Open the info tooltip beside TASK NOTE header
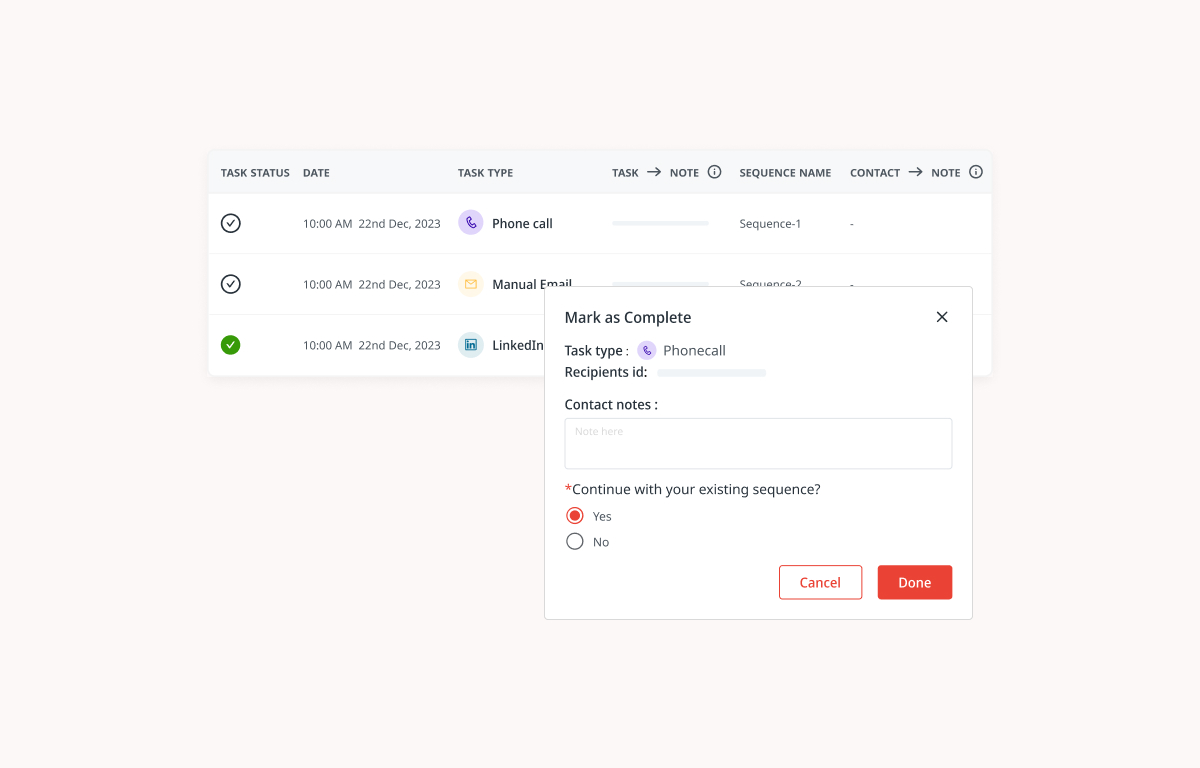This screenshot has height=768, width=1200. point(714,171)
